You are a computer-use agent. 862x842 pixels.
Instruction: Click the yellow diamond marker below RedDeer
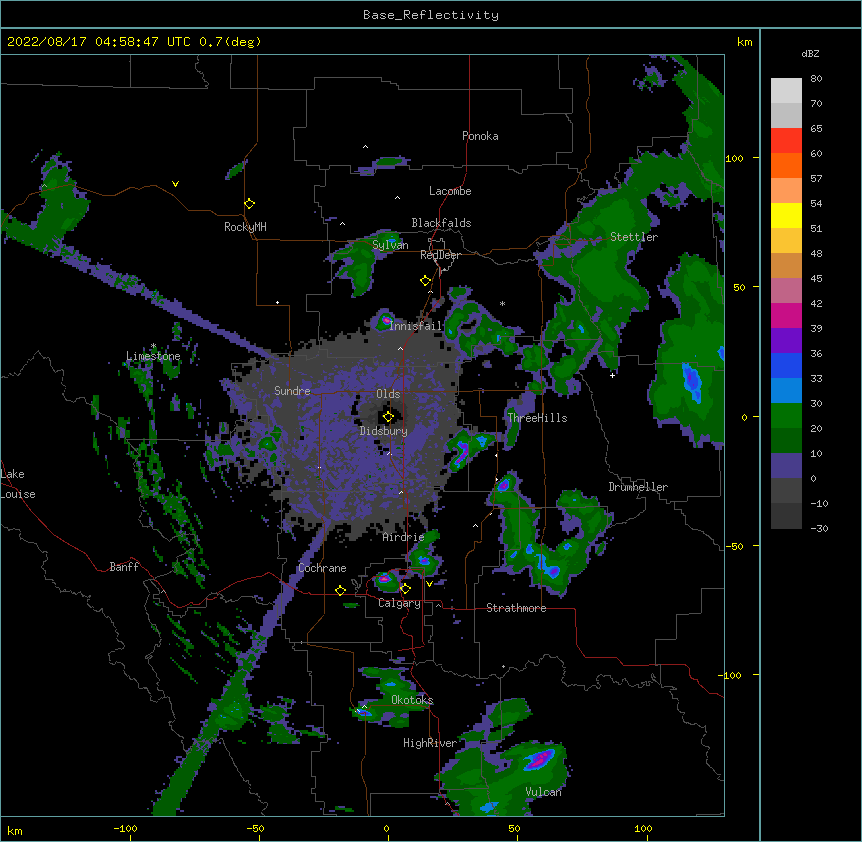[x=425, y=281]
